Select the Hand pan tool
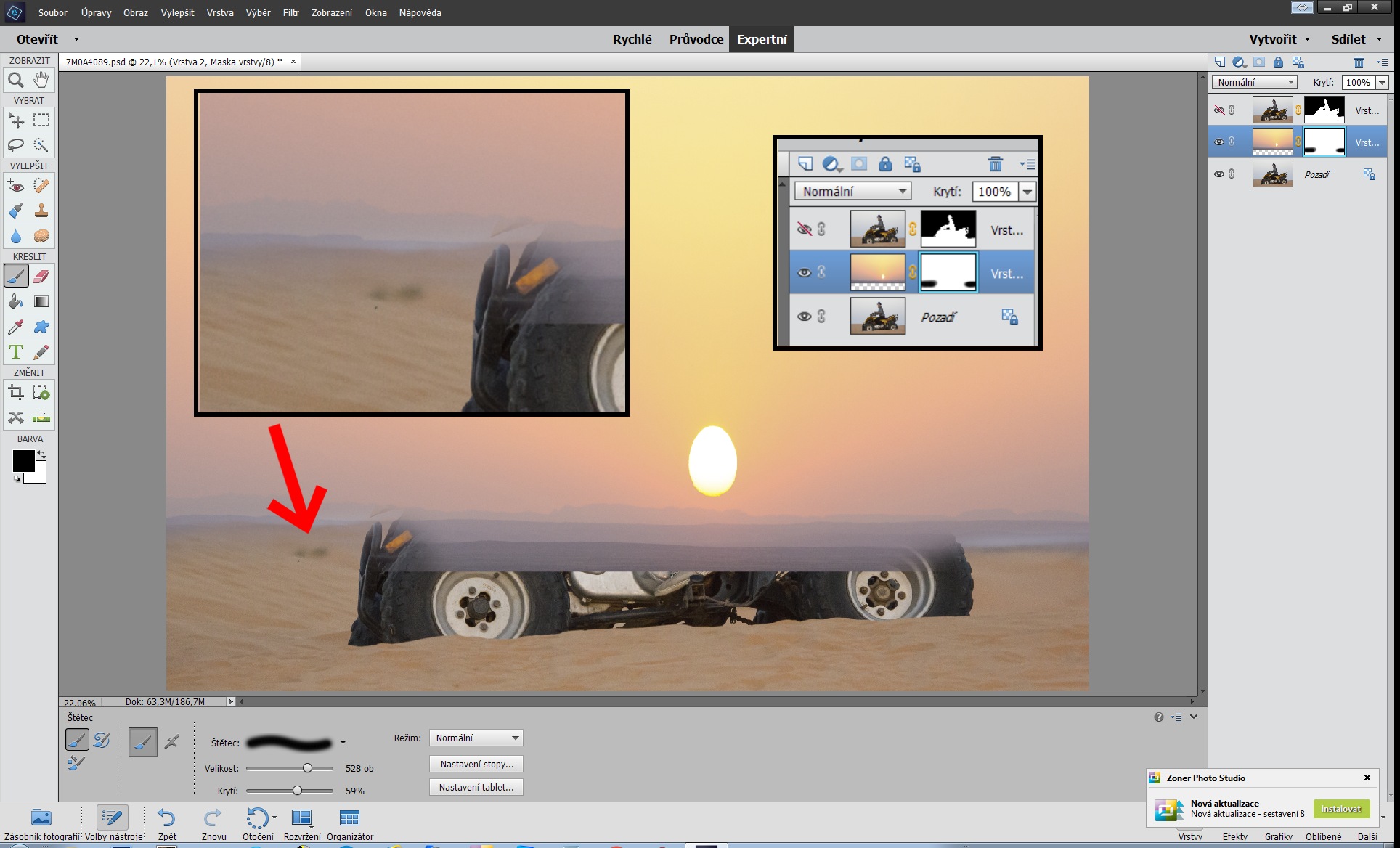Screen dimensions: 1400x848 click(41, 80)
